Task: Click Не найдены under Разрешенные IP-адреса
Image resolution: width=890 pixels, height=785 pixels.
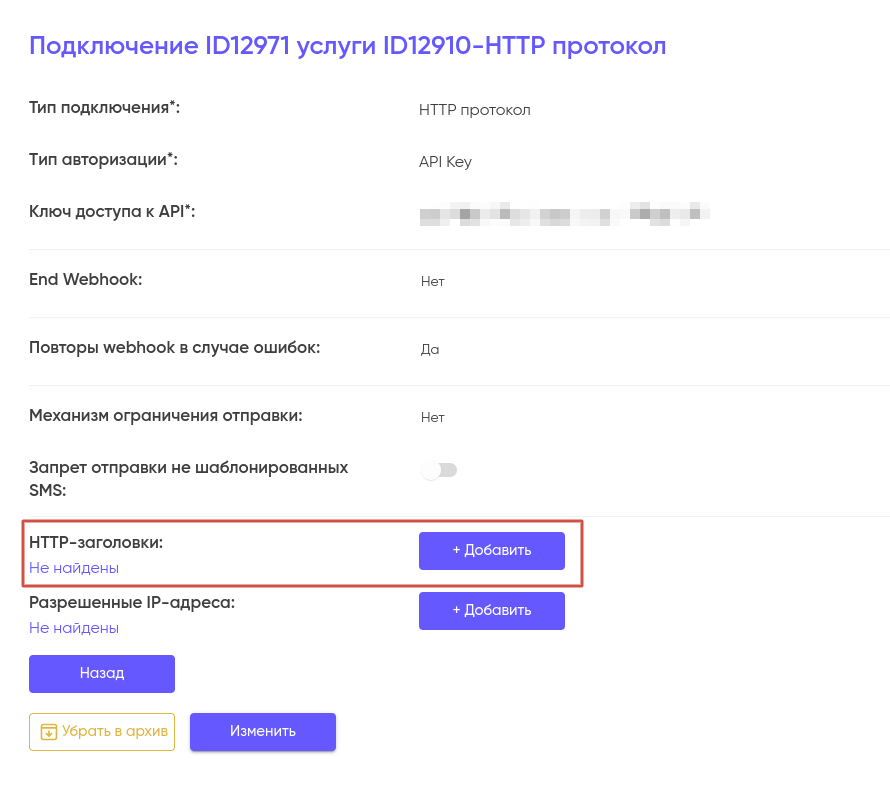Action: click(74, 628)
